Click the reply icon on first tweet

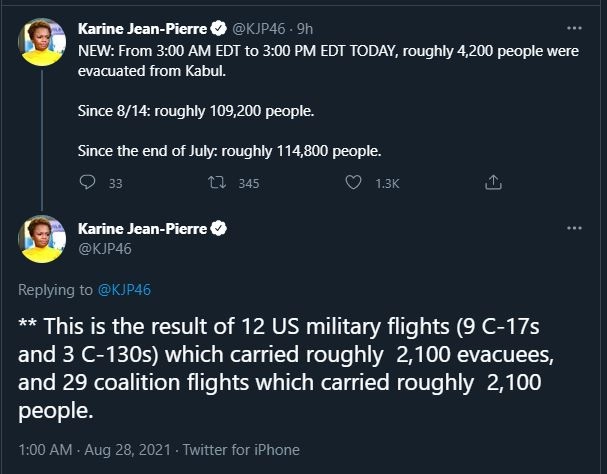[x=86, y=183]
